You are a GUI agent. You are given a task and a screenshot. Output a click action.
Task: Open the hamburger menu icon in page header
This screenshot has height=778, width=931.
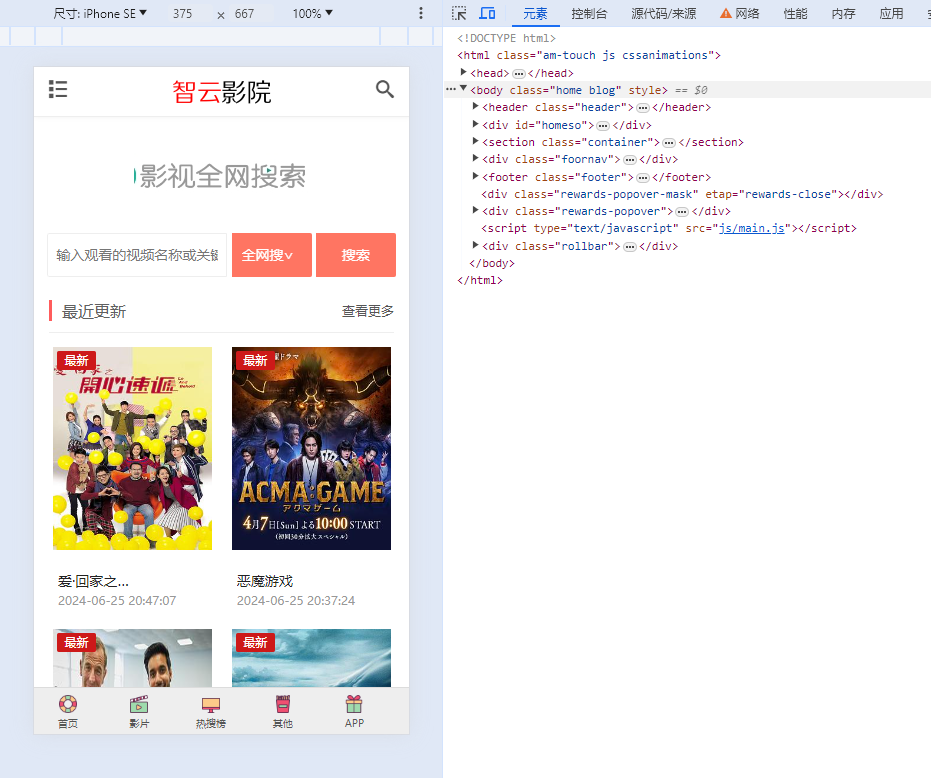click(58, 89)
